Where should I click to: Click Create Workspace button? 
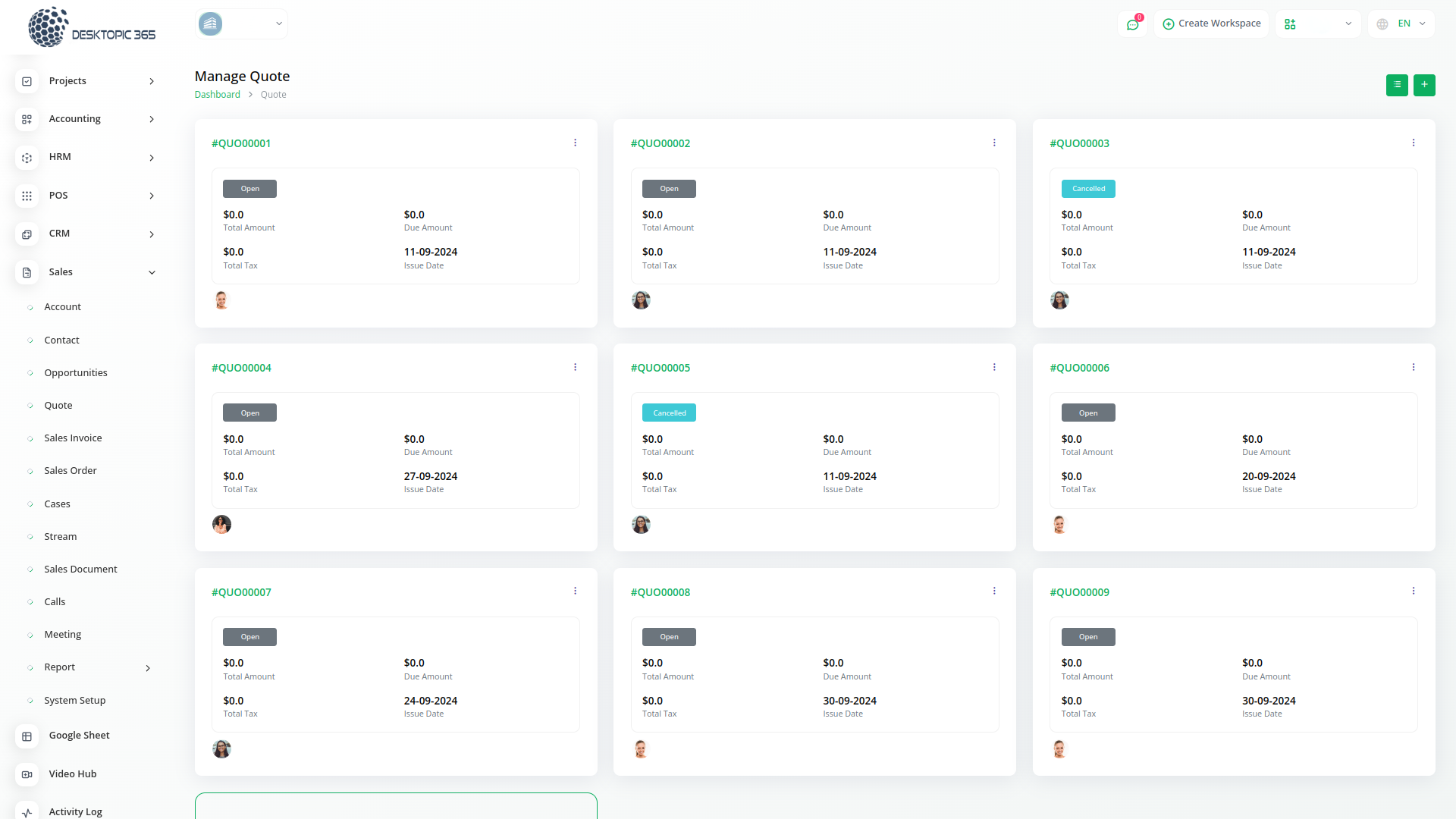coord(1211,24)
